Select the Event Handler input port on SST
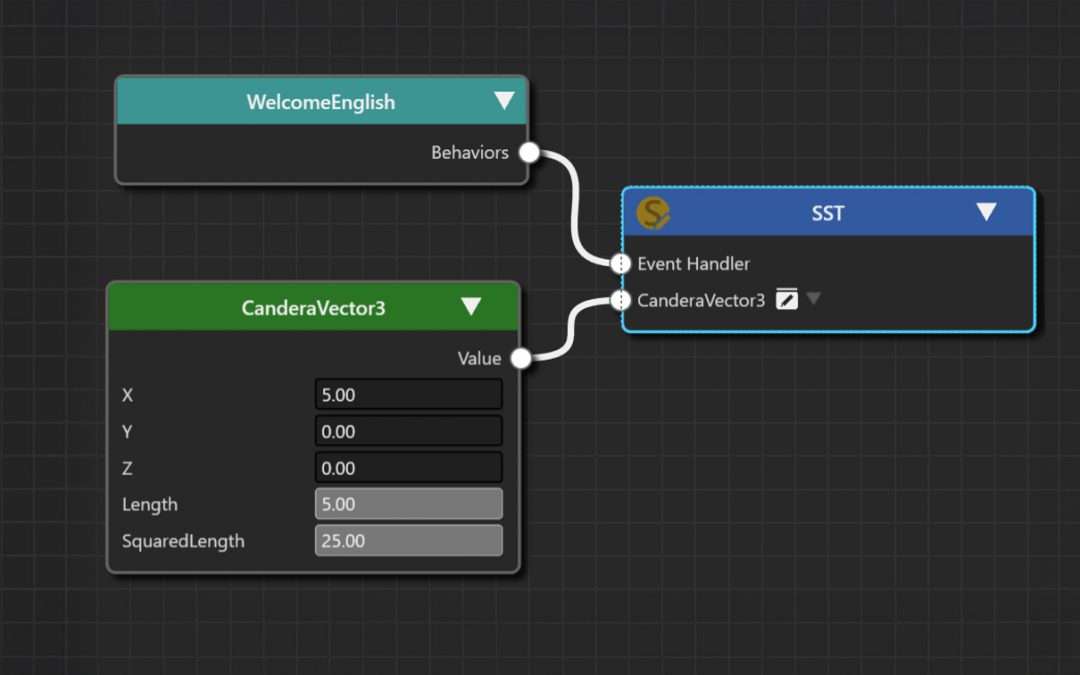 pyautogui.click(x=620, y=264)
